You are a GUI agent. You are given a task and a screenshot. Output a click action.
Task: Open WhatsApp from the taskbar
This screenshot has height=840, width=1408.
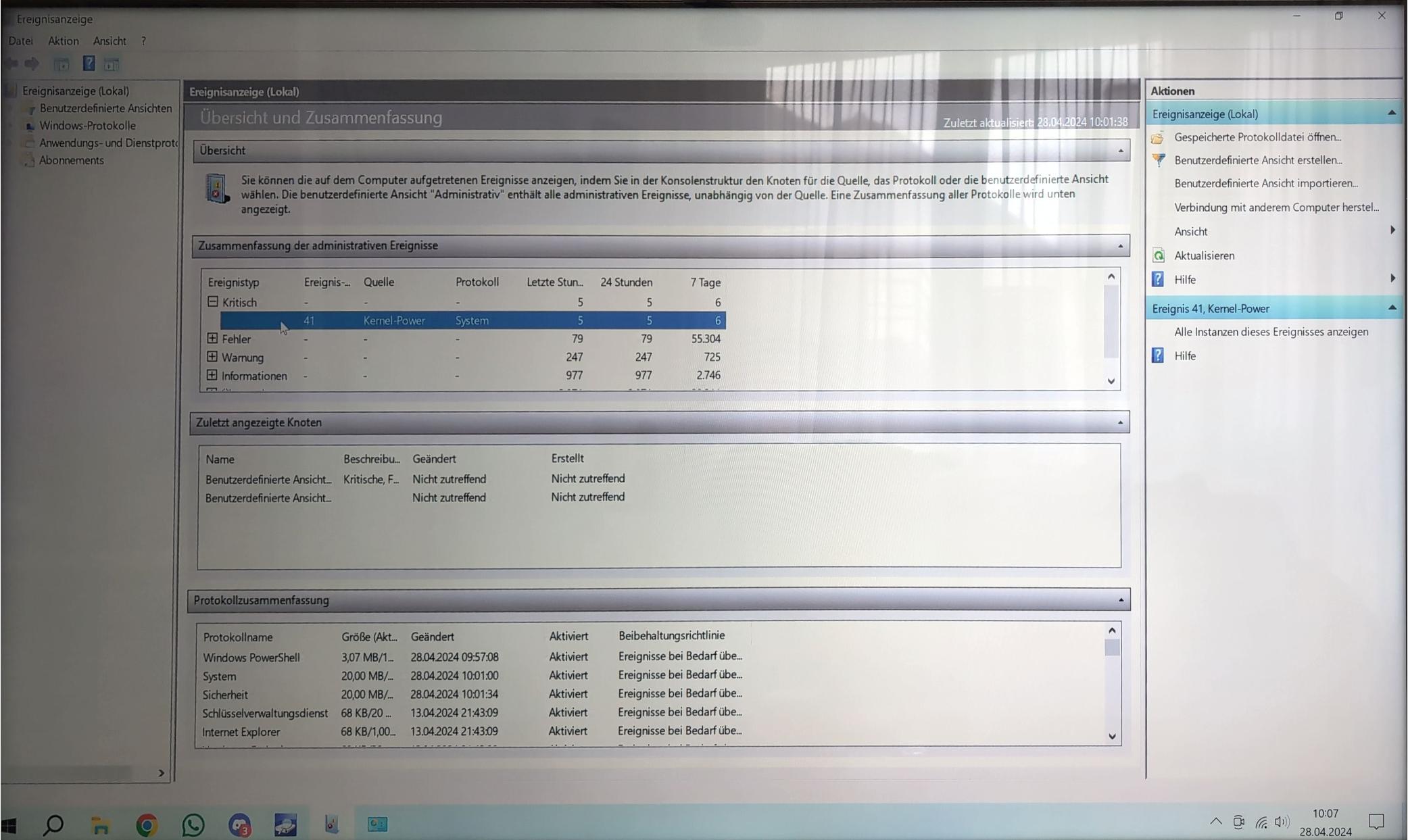click(193, 824)
